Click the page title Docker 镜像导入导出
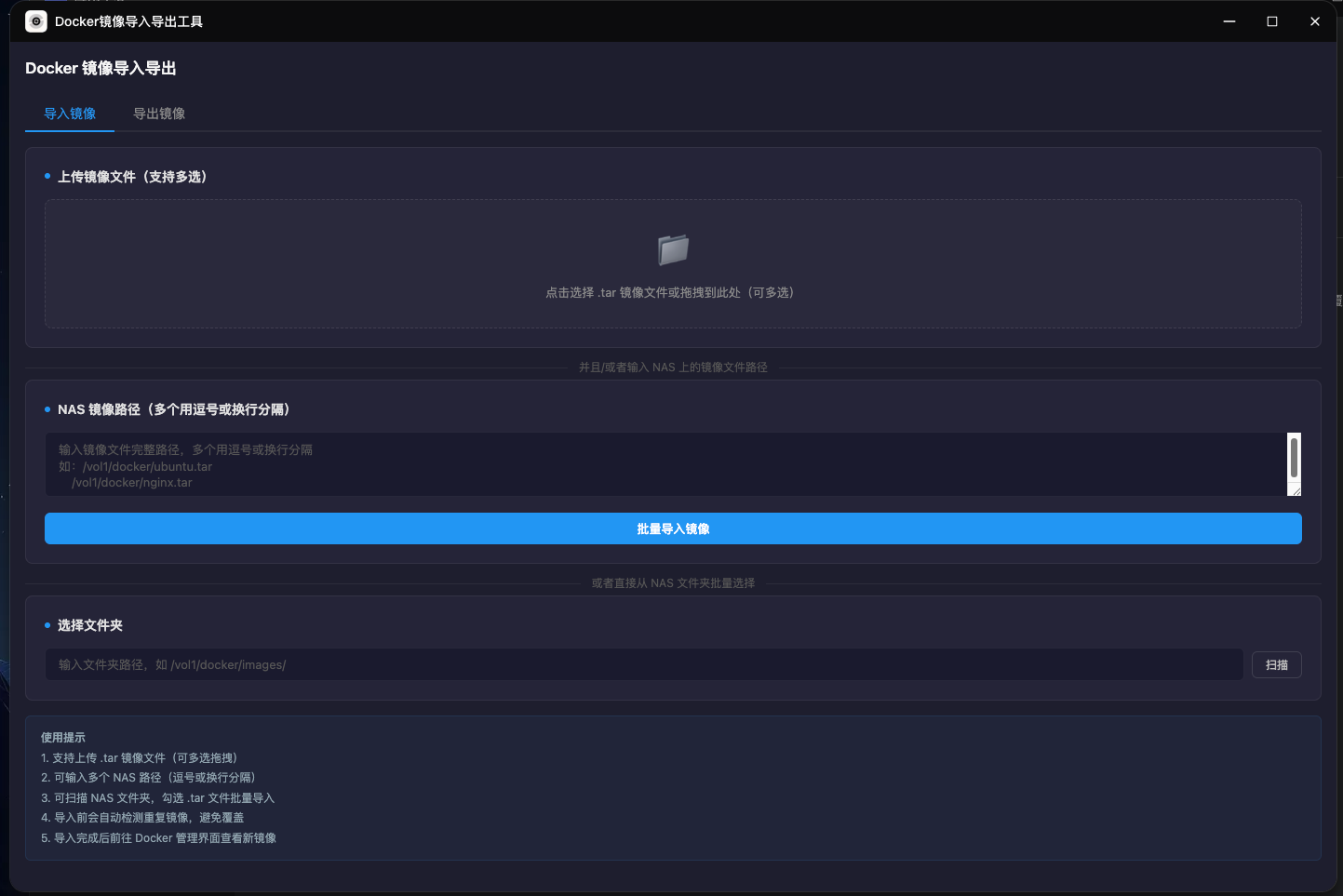This screenshot has height=896, width=1343. 101,68
